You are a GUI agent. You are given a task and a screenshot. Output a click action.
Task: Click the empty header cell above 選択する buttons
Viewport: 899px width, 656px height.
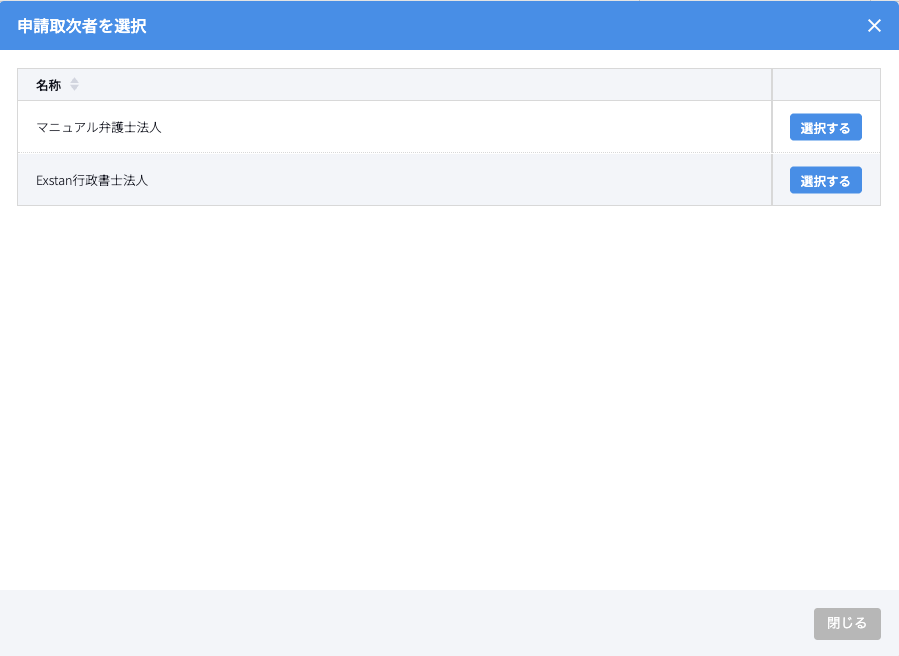coord(826,85)
